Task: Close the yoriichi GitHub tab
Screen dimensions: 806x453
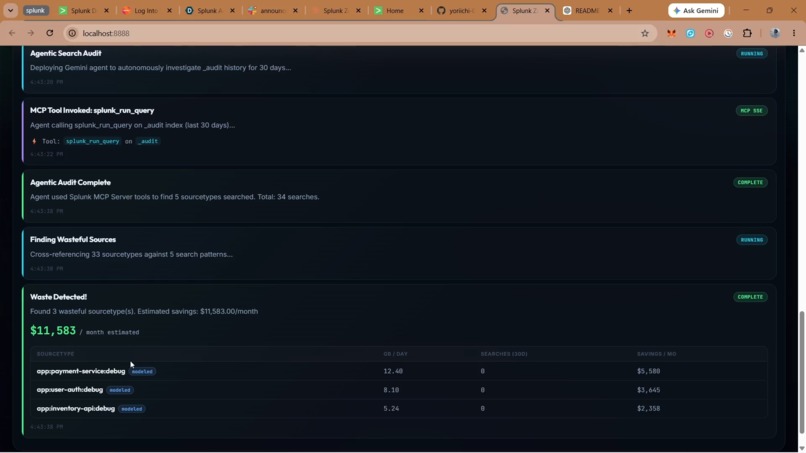Action: coord(484,10)
